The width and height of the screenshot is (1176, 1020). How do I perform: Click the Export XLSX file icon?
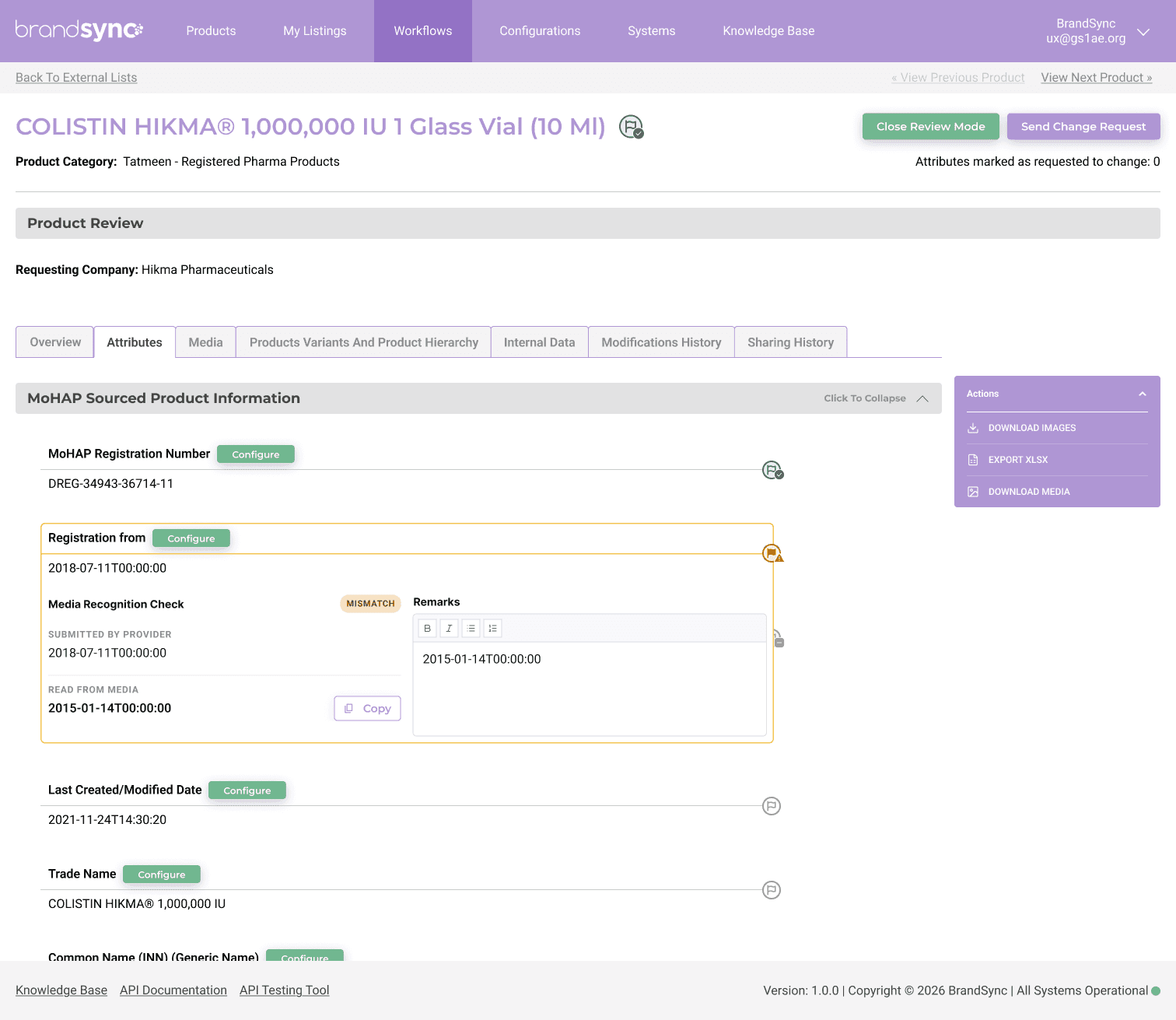tap(973, 460)
